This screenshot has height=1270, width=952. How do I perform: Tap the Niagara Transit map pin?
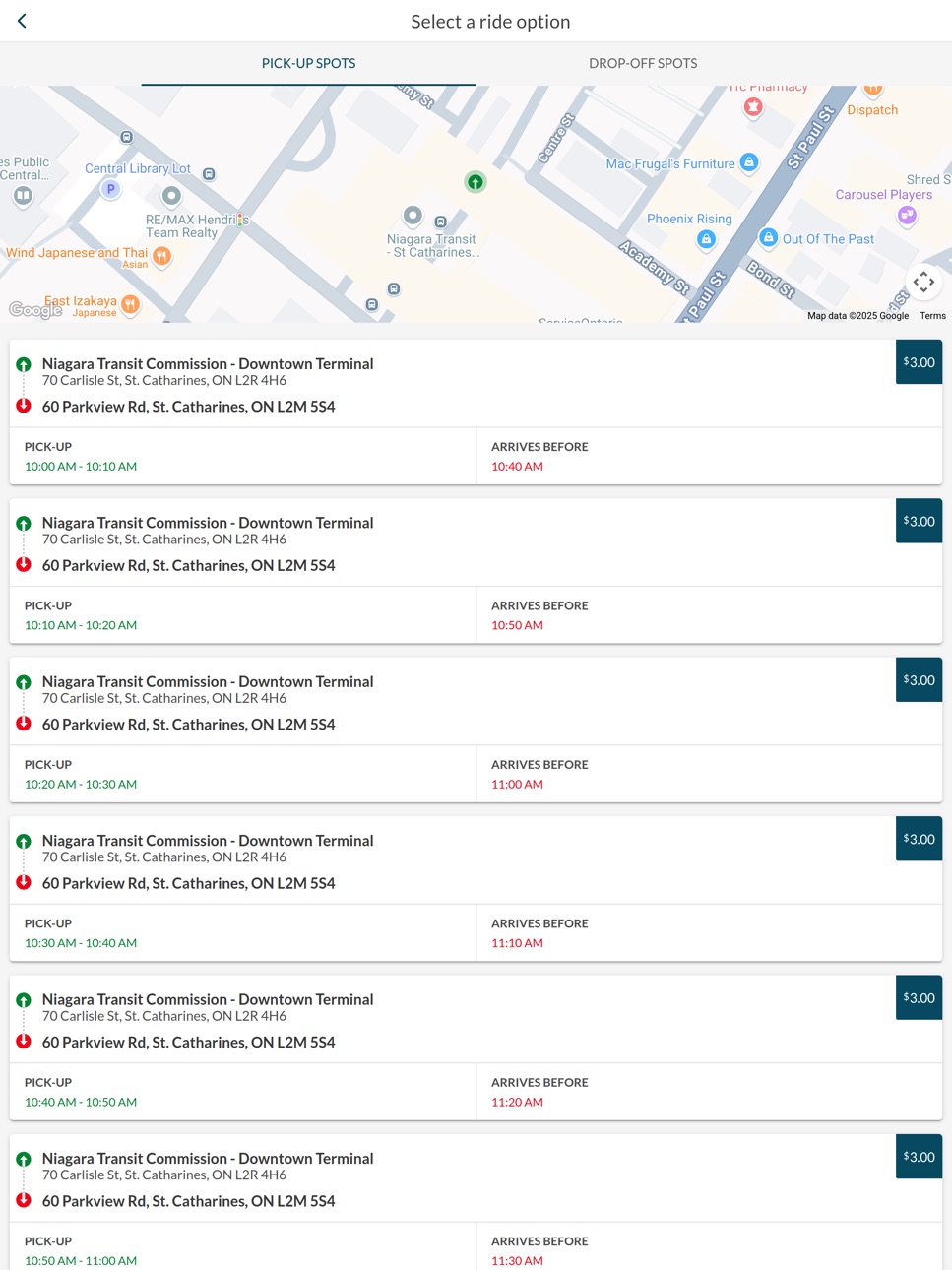[x=413, y=215]
